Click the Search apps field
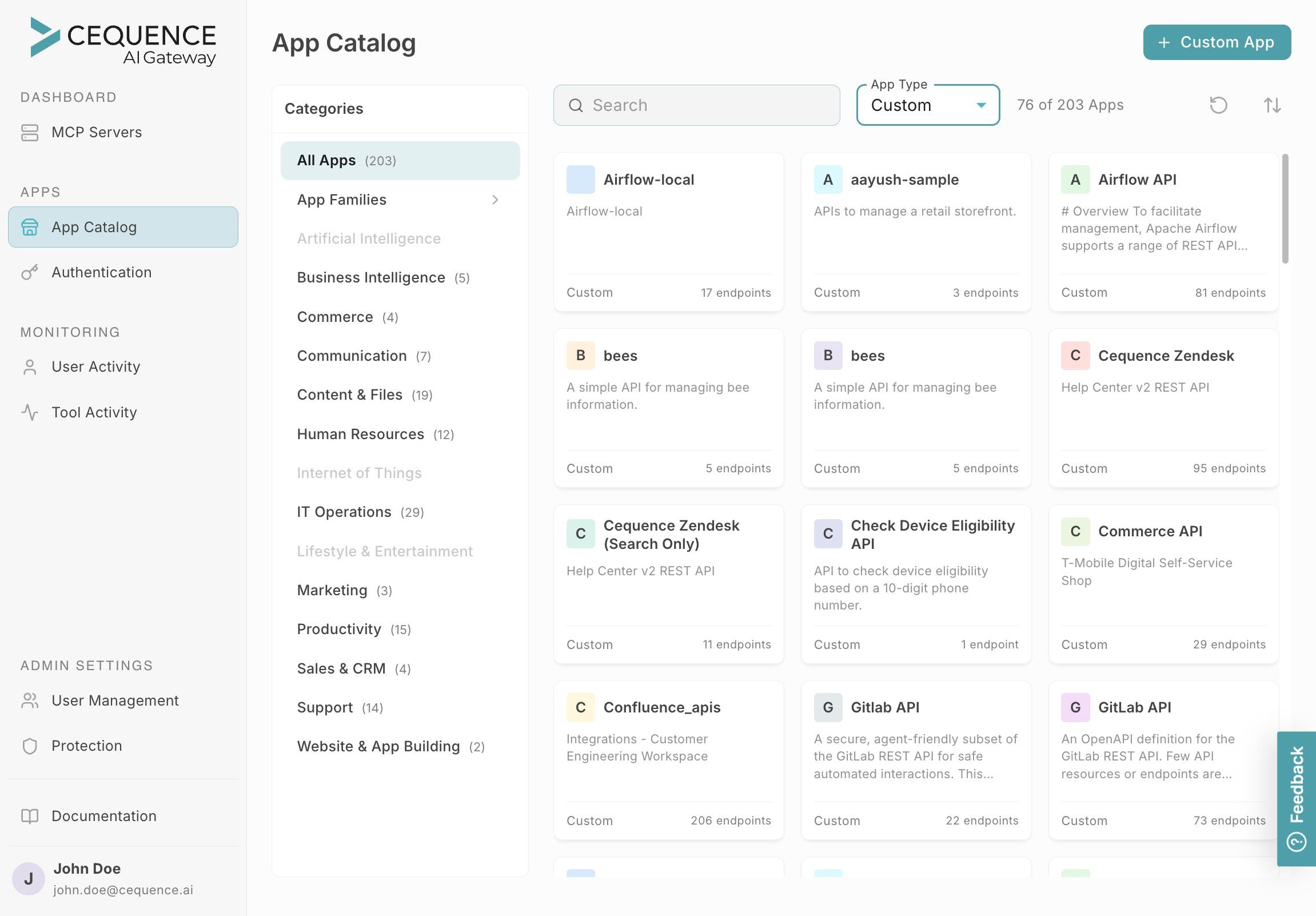The image size is (1316, 916). 696,105
